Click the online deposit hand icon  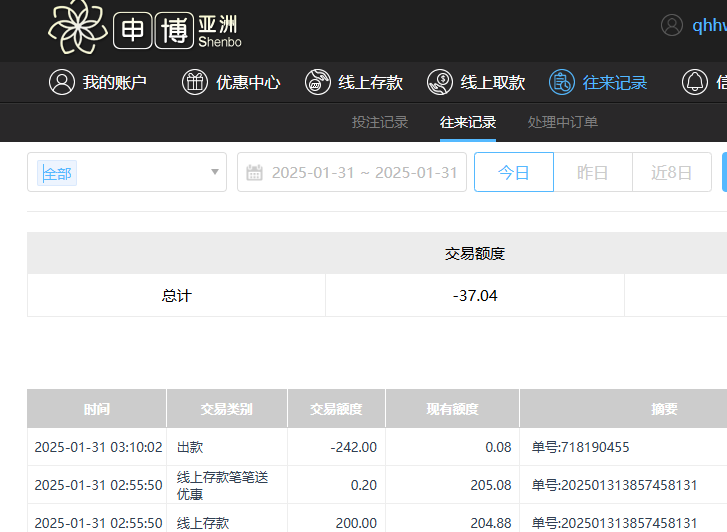tap(318, 82)
